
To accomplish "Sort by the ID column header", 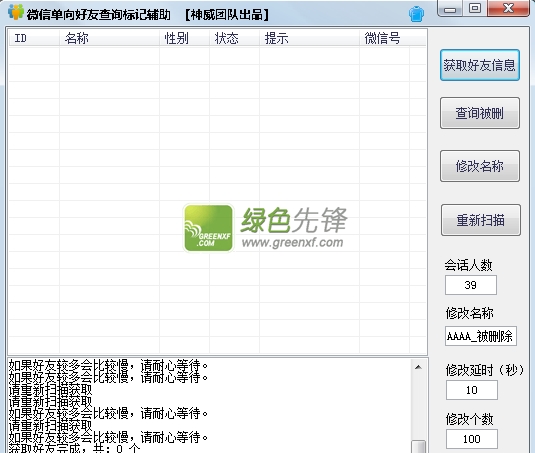I will click(x=34, y=38).
